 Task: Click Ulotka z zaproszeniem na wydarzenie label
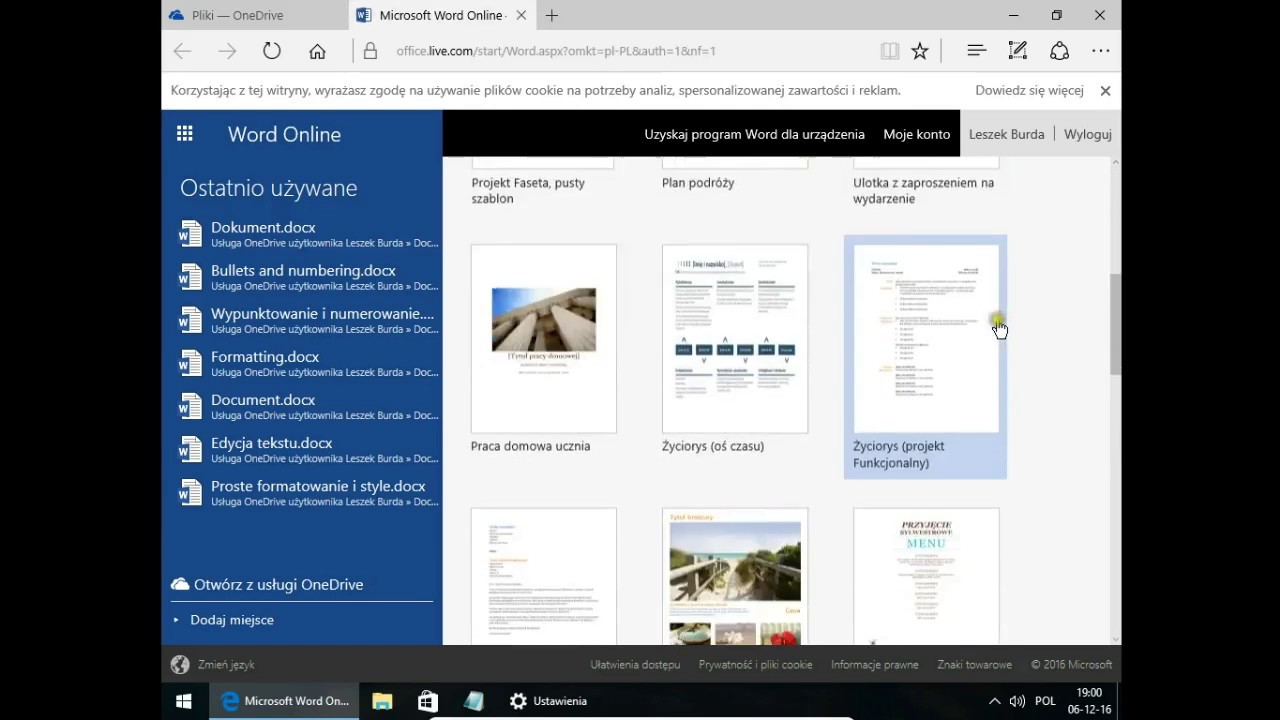tap(923, 190)
